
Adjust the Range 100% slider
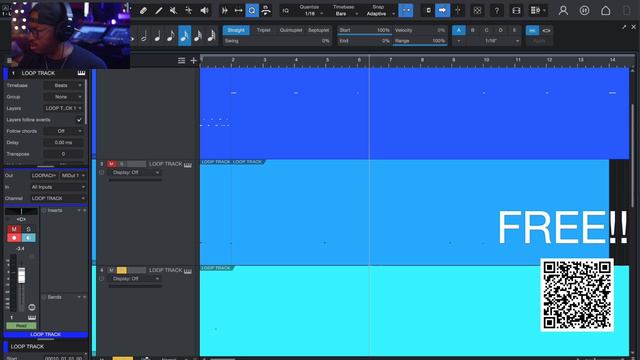coord(420,41)
